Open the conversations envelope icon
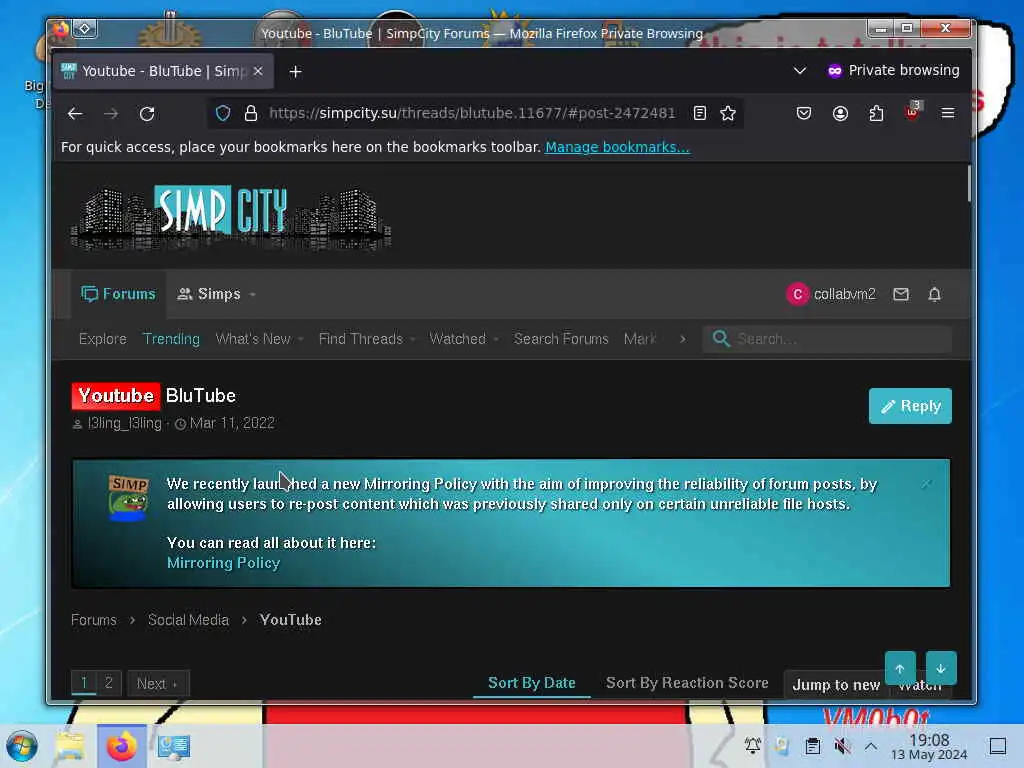This screenshot has height=768, width=1024. point(901,294)
